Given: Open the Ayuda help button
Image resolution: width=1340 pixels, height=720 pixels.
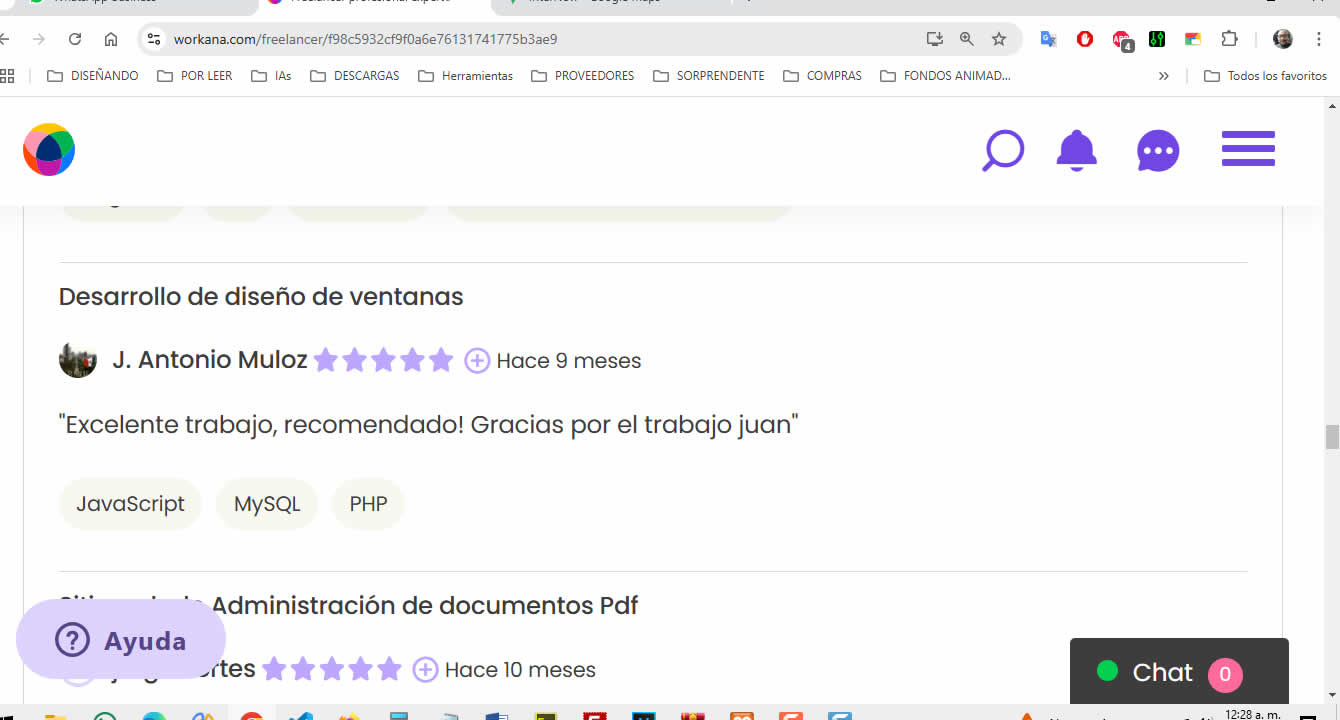Looking at the screenshot, I should point(121,641).
